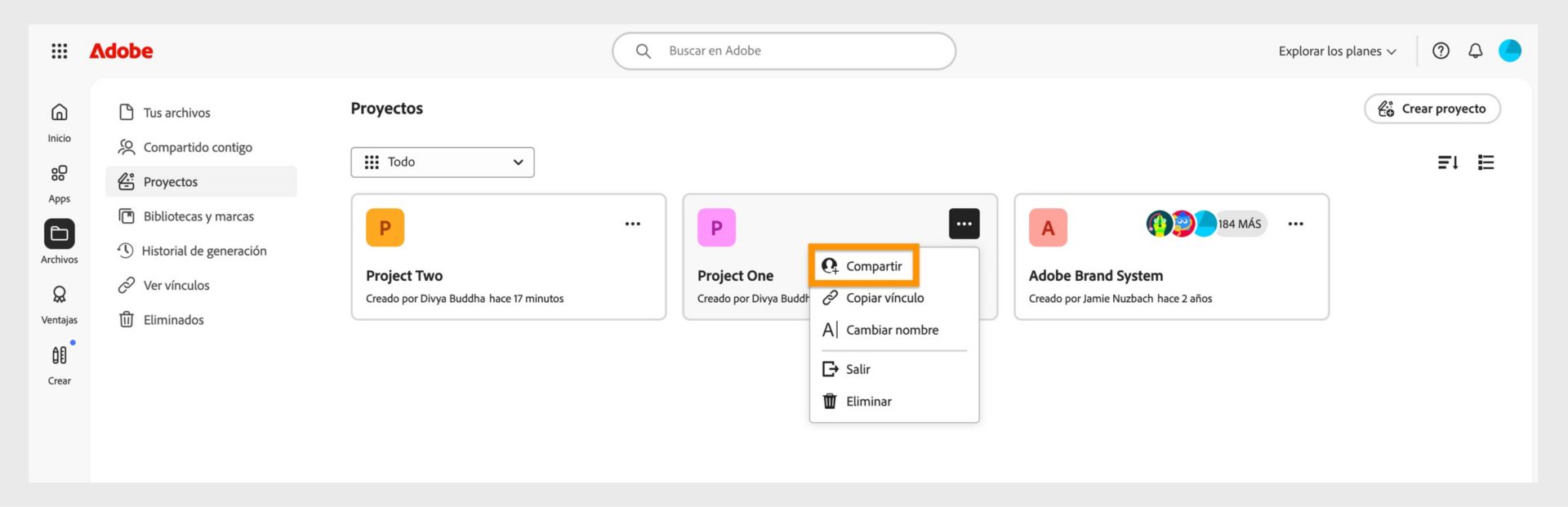Click Project One pink P icon

tap(717, 228)
